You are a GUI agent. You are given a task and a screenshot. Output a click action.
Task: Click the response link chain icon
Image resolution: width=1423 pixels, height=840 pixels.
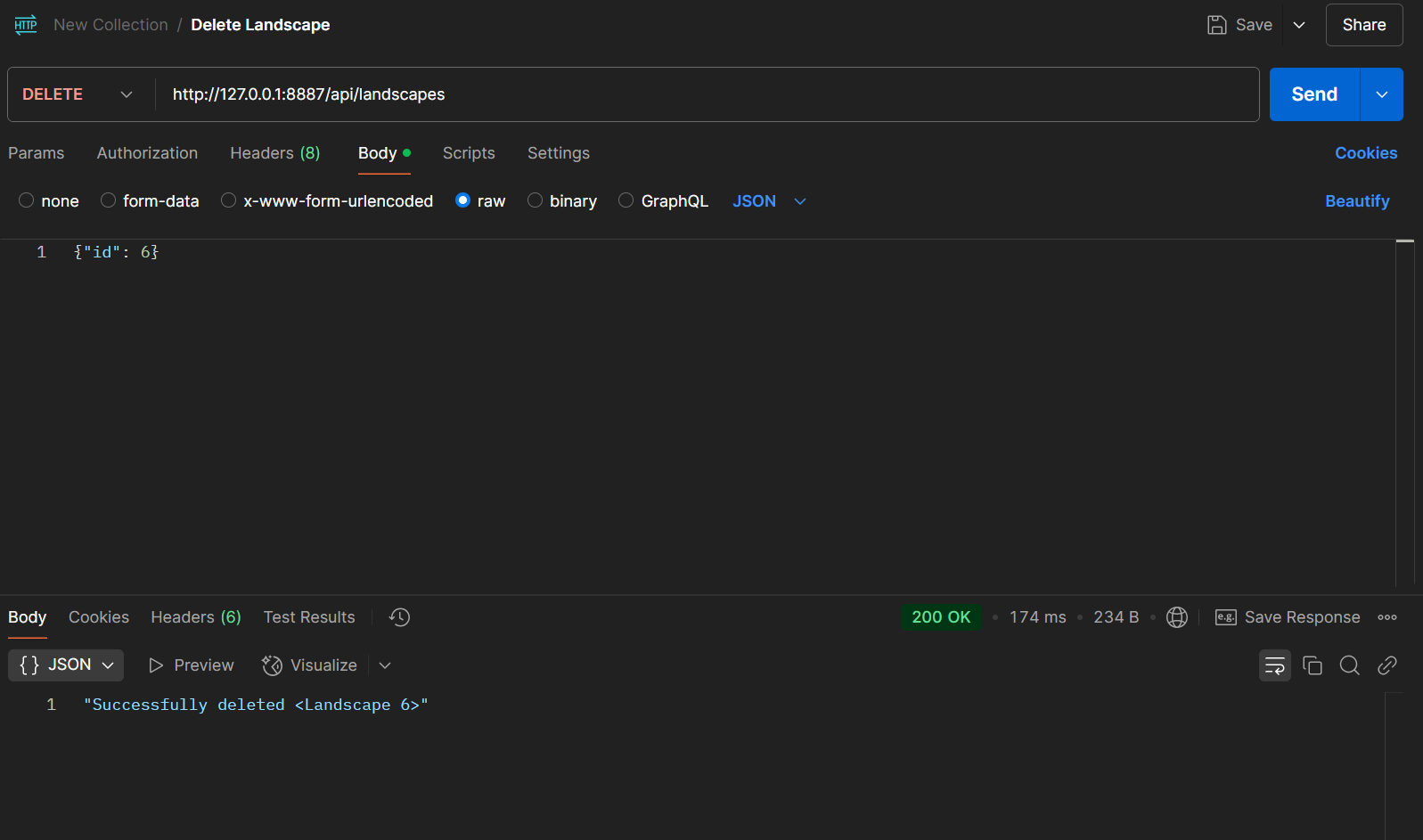(1387, 665)
